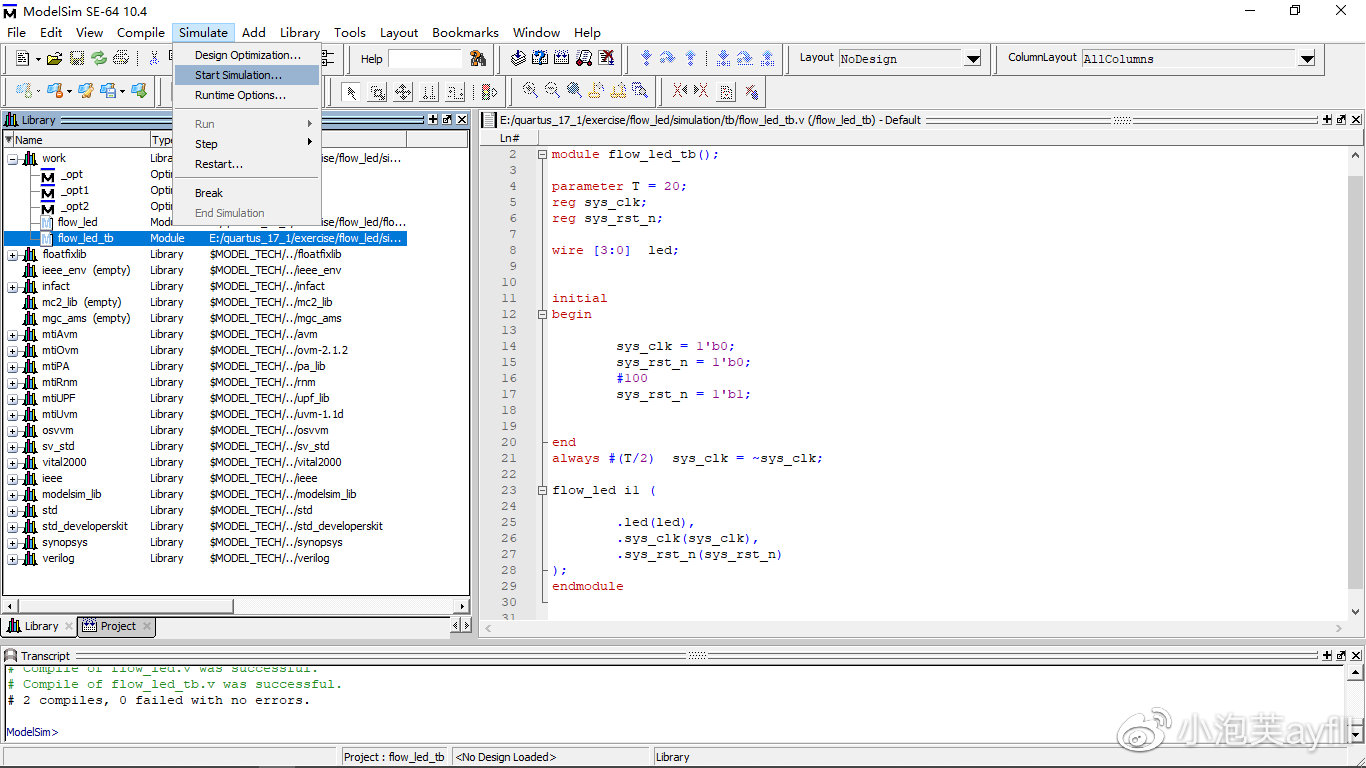
Task: Undock the Library panel with its float icon
Action: [446, 120]
